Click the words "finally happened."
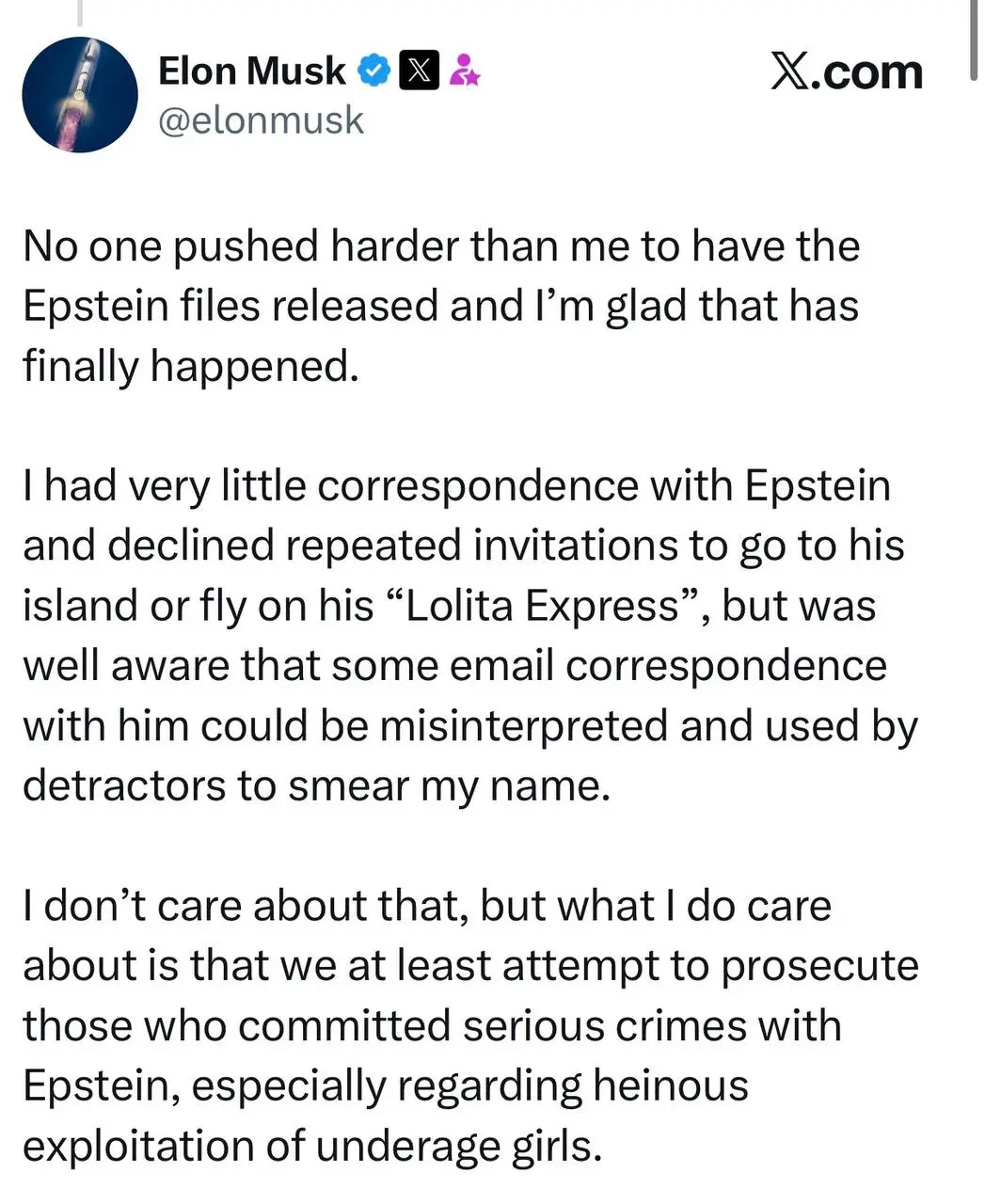Screen dimensions: 985x1204 pos(191,366)
